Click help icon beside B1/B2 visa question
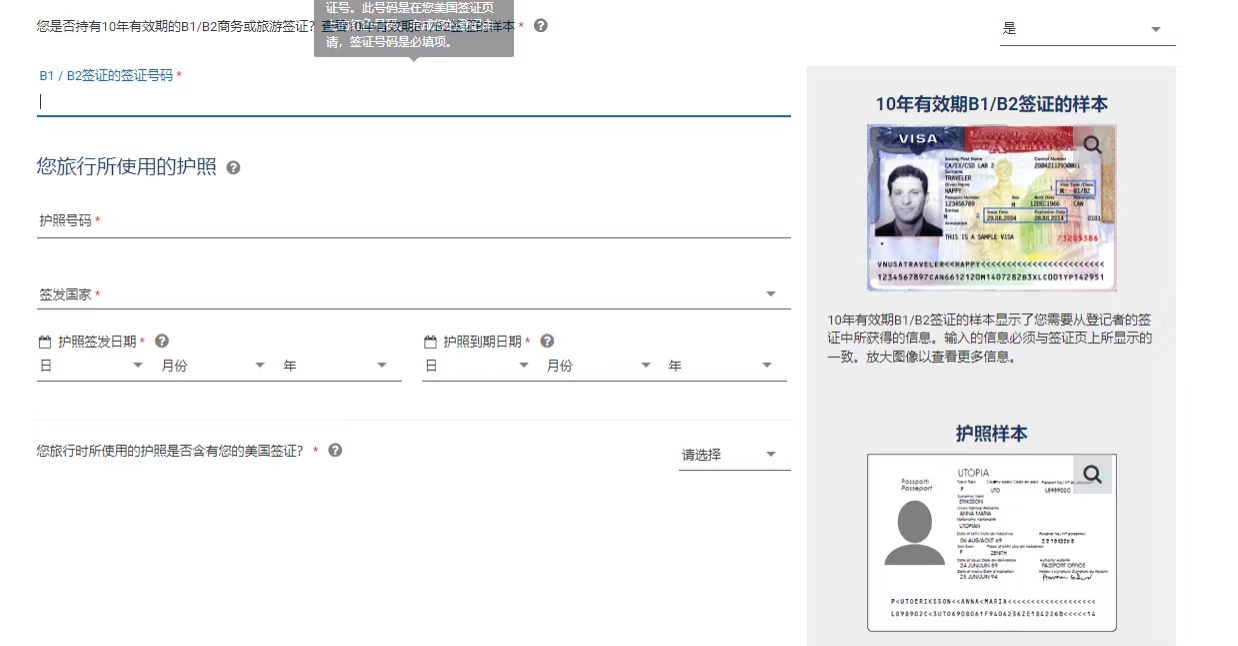 [541, 26]
